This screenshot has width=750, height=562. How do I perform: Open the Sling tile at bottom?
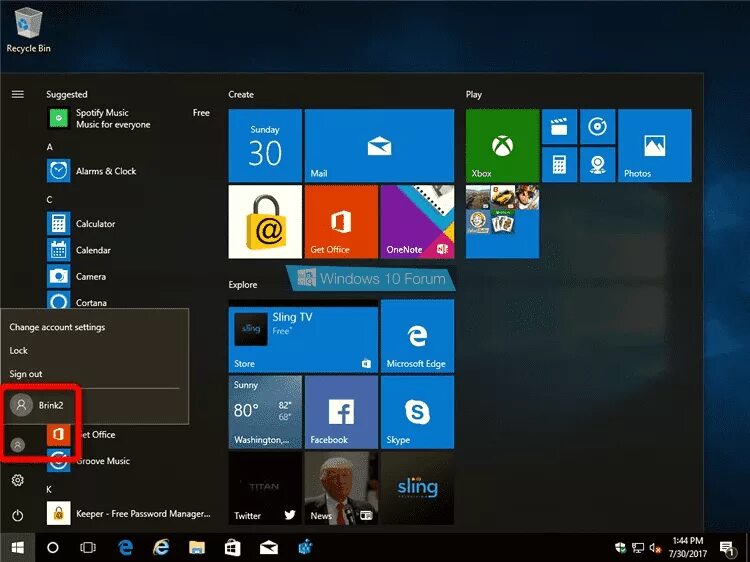click(x=418, y=488)
